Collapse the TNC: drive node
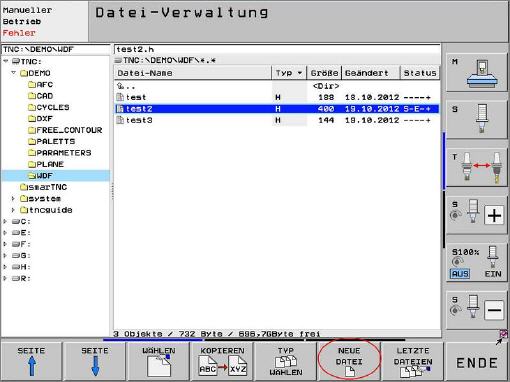510x382 pixels. coord(6,61)
